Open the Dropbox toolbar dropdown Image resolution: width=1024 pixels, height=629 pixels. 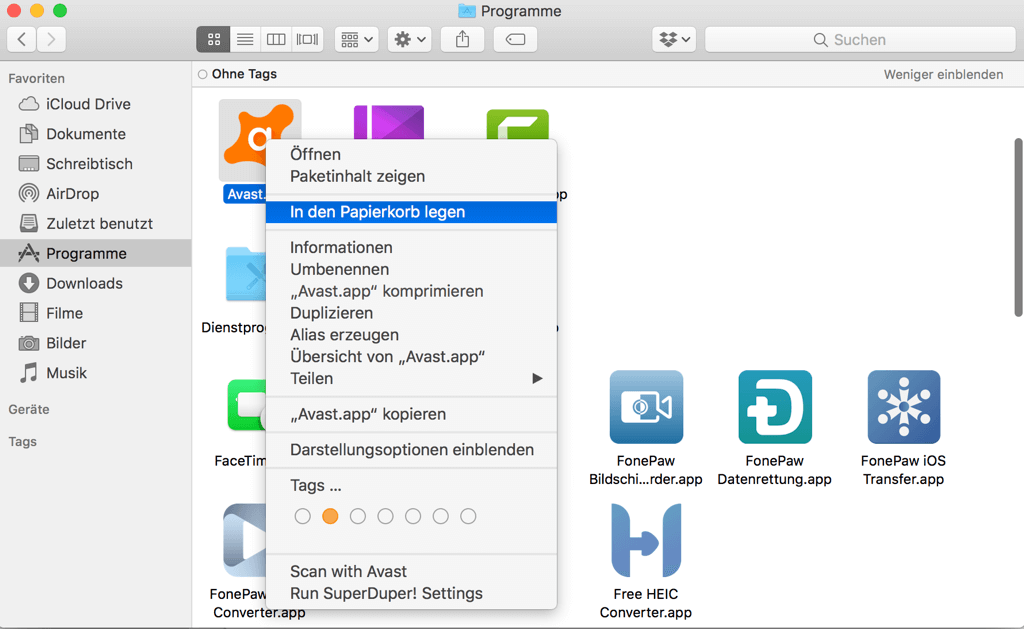(674, 39)
